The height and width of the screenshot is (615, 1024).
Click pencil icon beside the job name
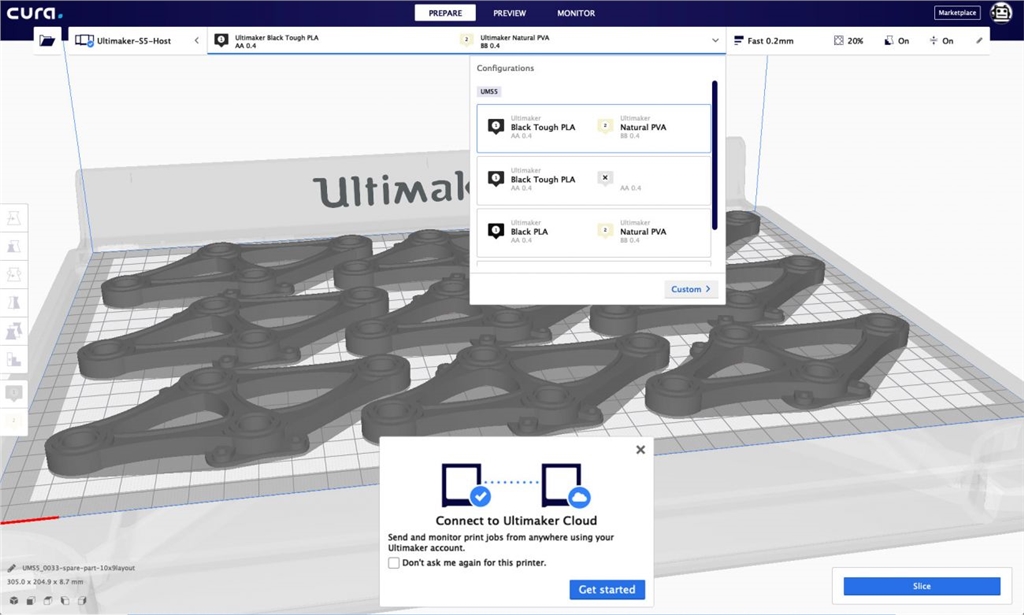click(11, 568)
